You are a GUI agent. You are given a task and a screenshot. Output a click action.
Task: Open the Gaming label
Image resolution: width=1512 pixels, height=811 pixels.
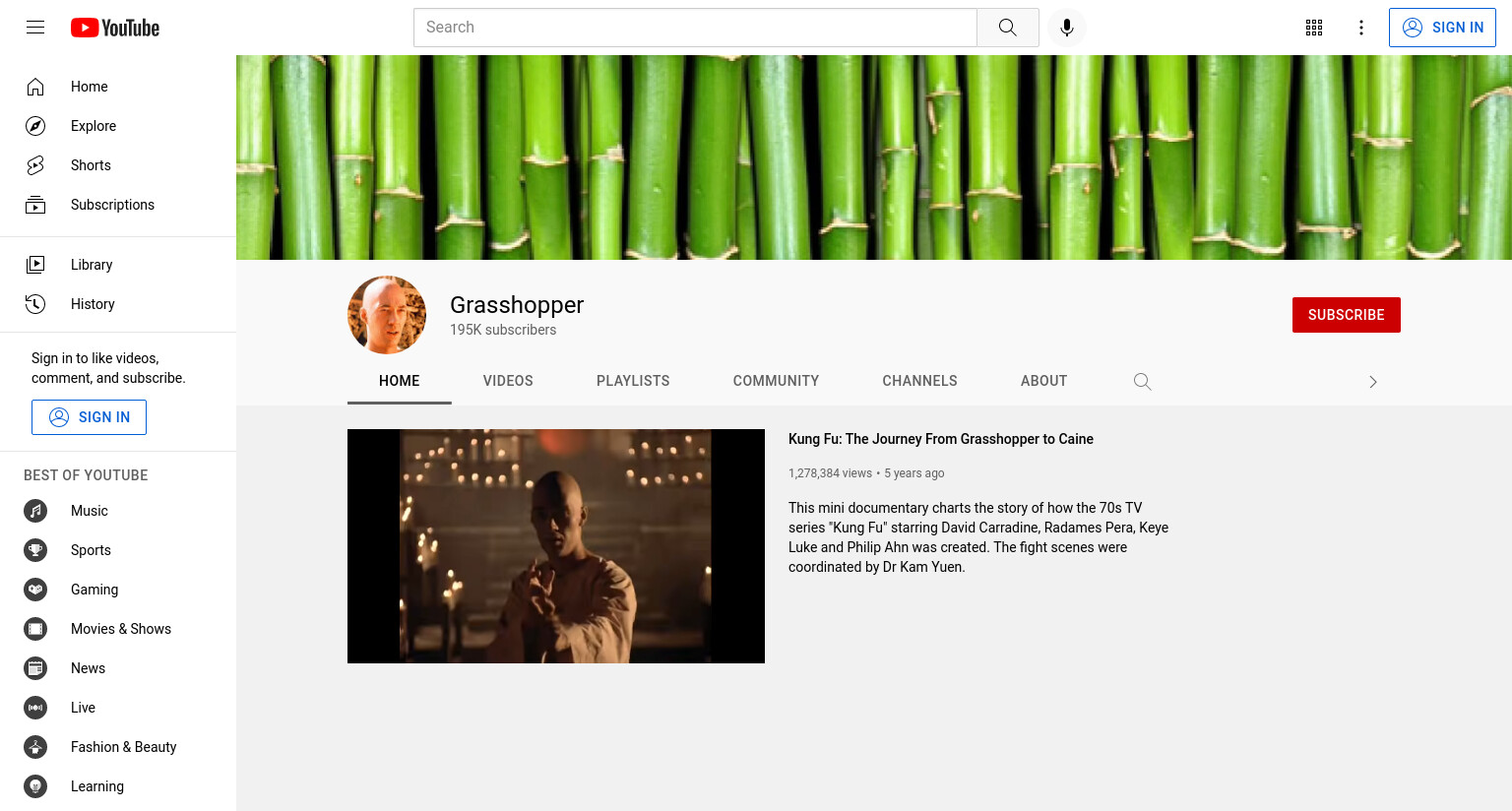pos(94,590)
